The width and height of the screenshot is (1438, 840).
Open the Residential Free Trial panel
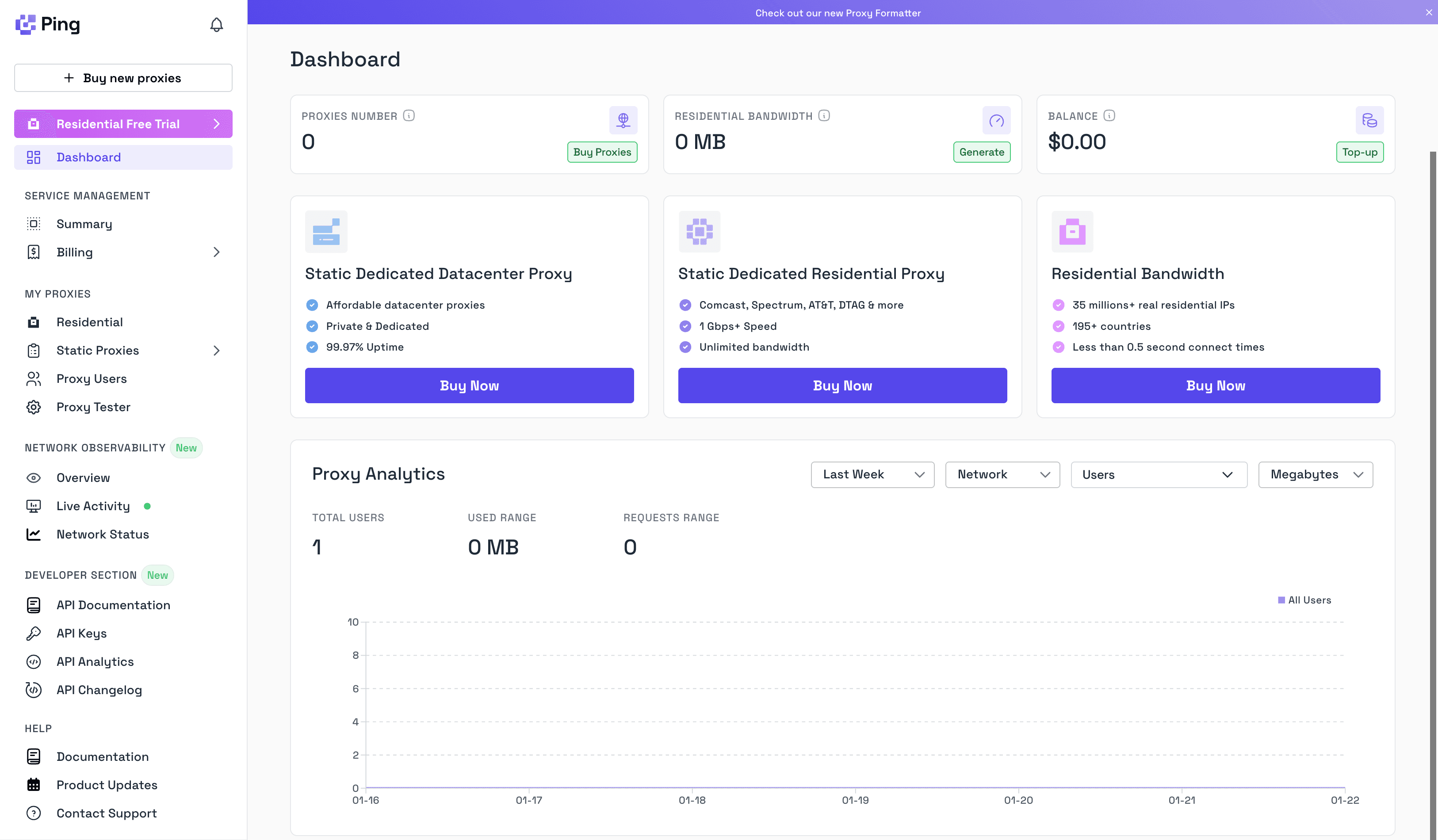pos(122,123)
